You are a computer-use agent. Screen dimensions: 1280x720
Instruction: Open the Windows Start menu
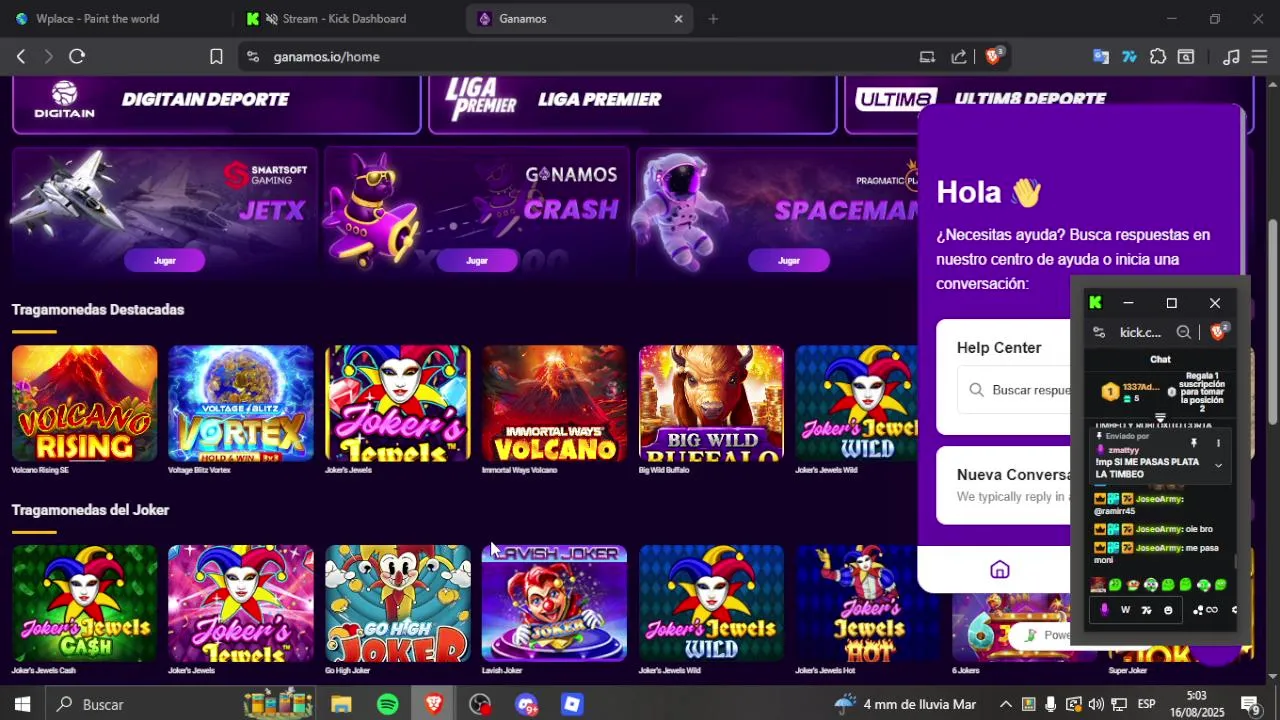pos(22,704)
